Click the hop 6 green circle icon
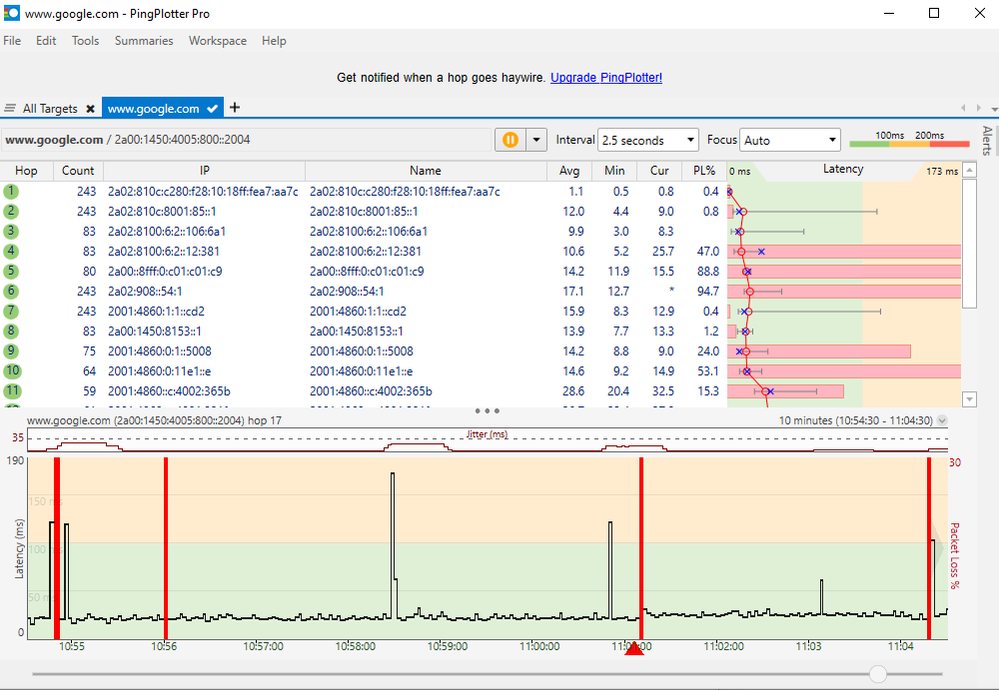Screen dimensions: 999x690 [x=11, y=291]
